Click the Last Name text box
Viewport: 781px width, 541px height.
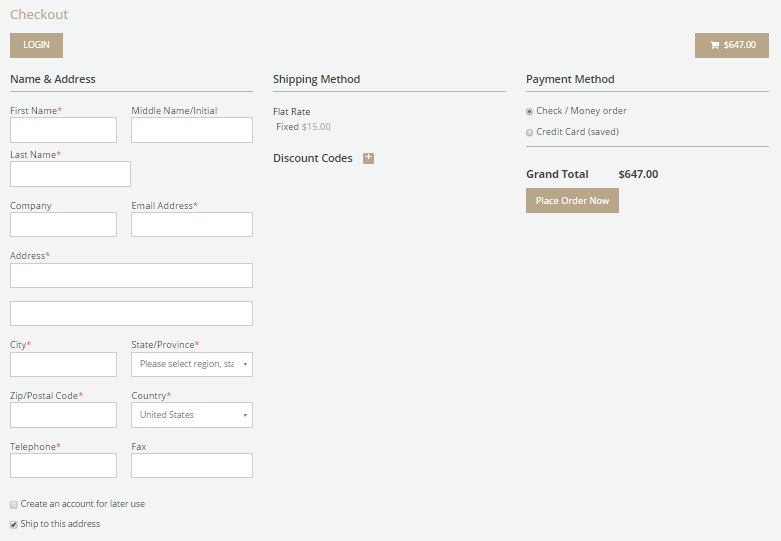pos(70,174)
